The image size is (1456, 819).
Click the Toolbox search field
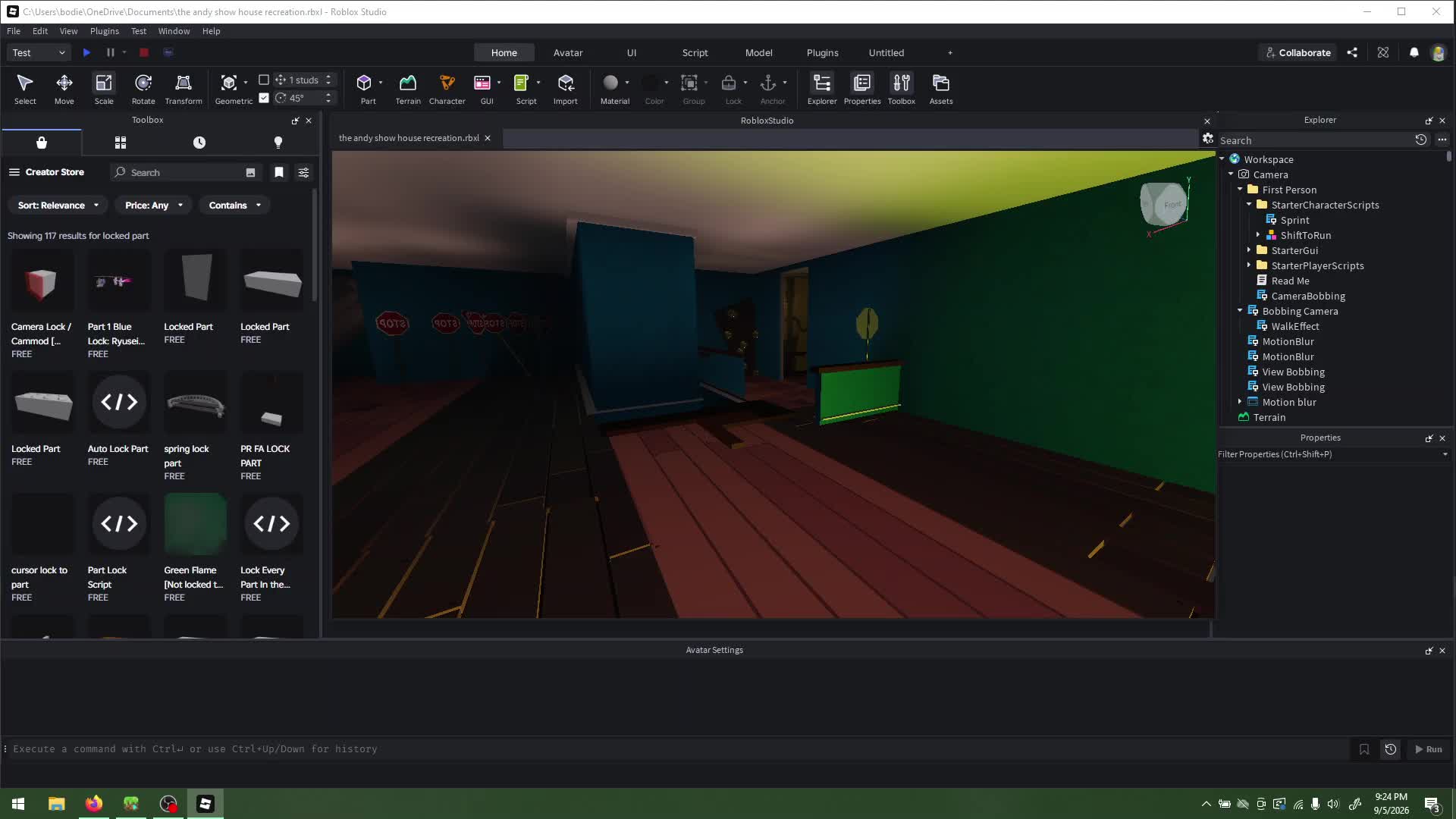pyautogui.click(x=186, y=172)
